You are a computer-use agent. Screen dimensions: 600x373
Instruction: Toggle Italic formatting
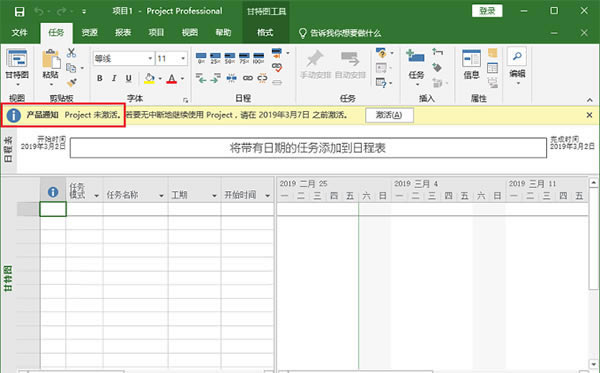point(114,78)
